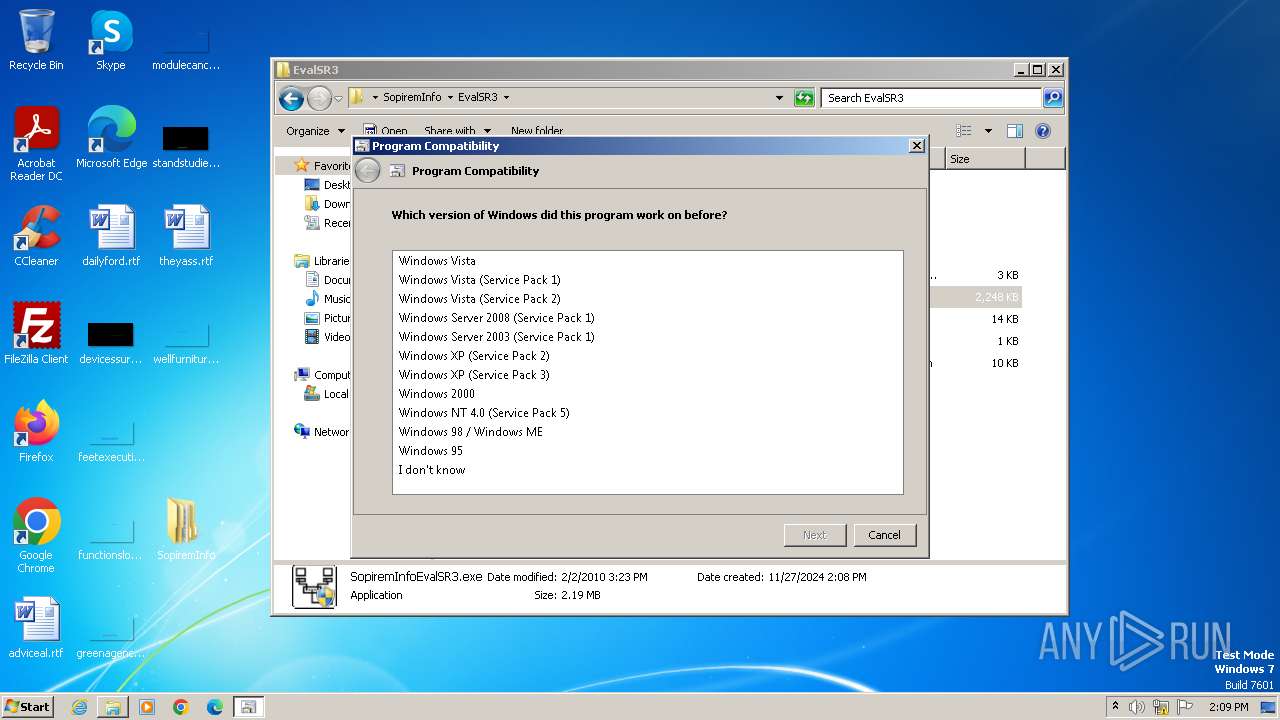Open Internet Explorer from taskbar
The width and height of the screenshot is (1280, 720).
79,707
